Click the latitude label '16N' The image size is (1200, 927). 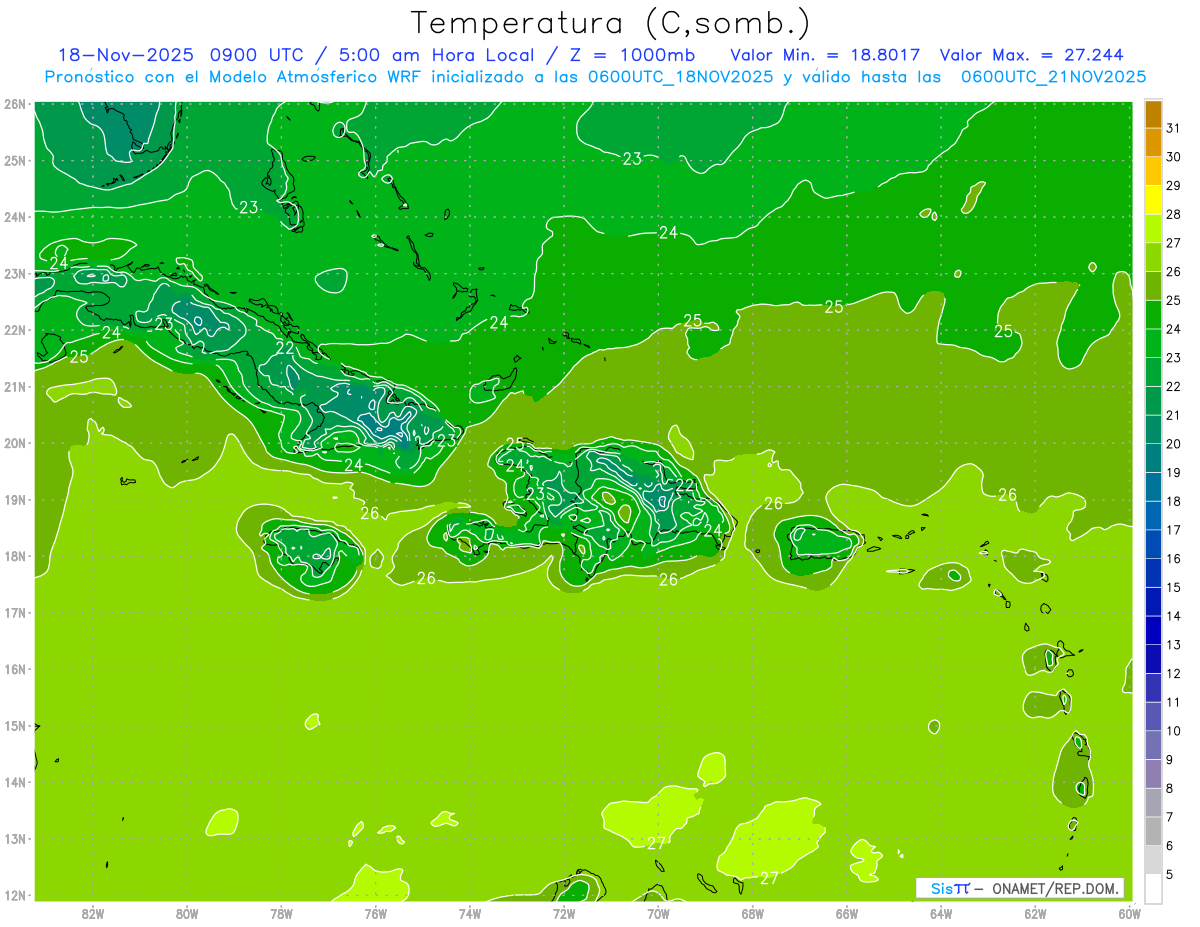coord(15,669)
